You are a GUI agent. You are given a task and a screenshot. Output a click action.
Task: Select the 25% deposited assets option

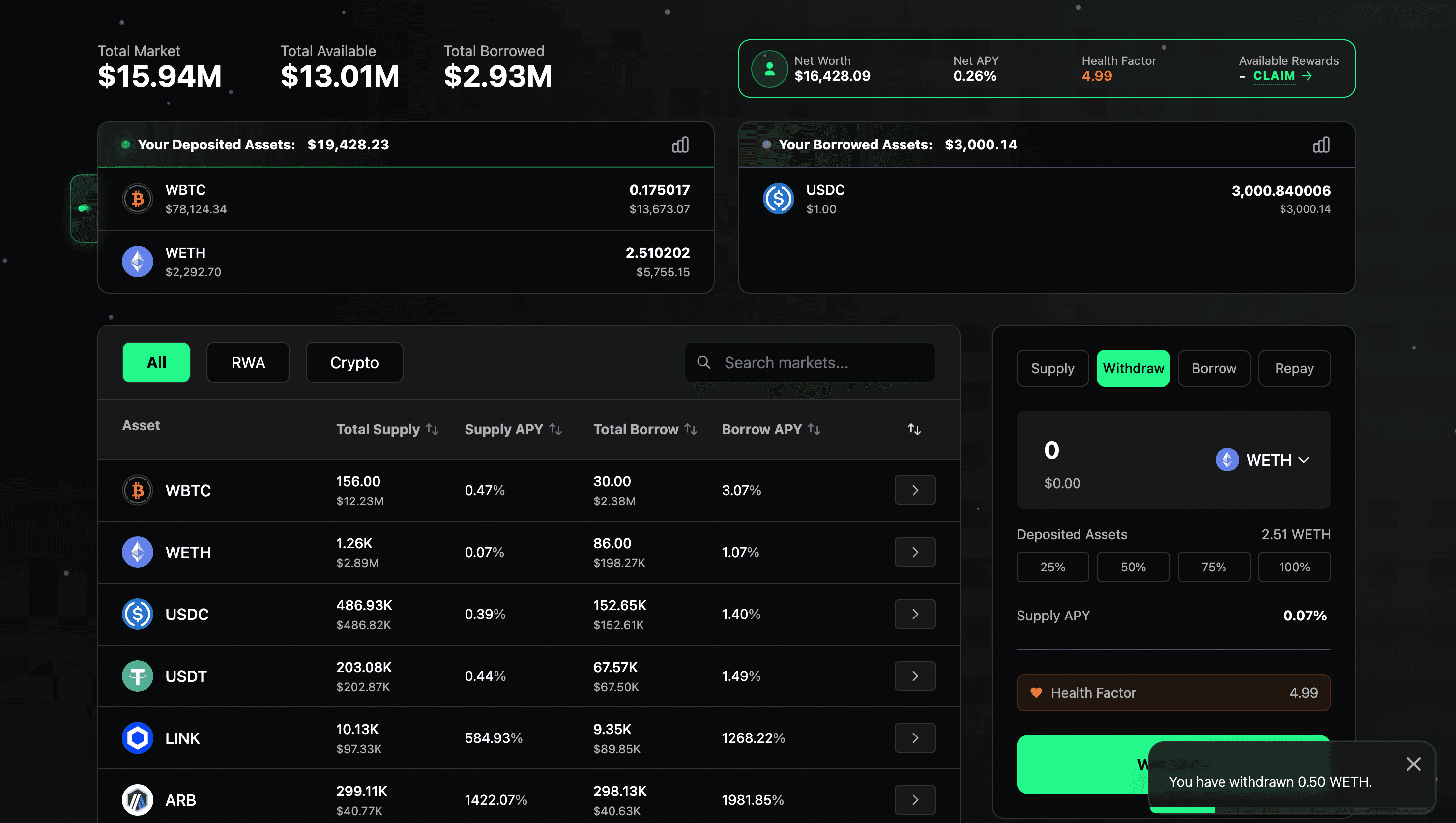1052,566
